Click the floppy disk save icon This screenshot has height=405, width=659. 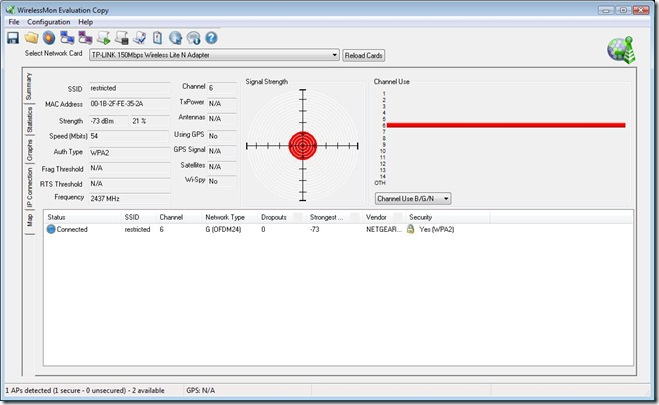point(13,37)
